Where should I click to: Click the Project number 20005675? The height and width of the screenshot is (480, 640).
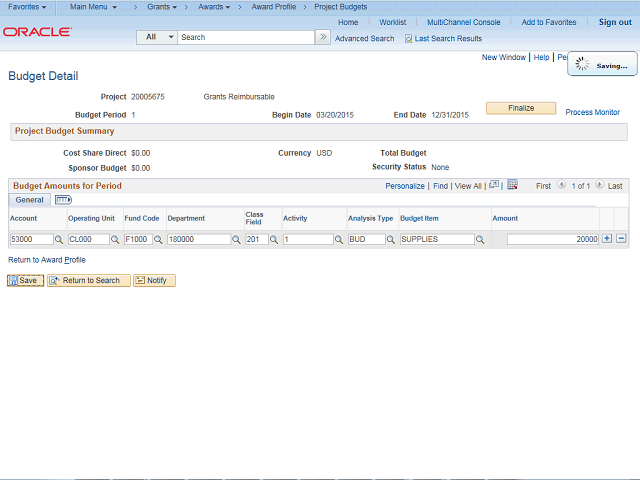148,97
